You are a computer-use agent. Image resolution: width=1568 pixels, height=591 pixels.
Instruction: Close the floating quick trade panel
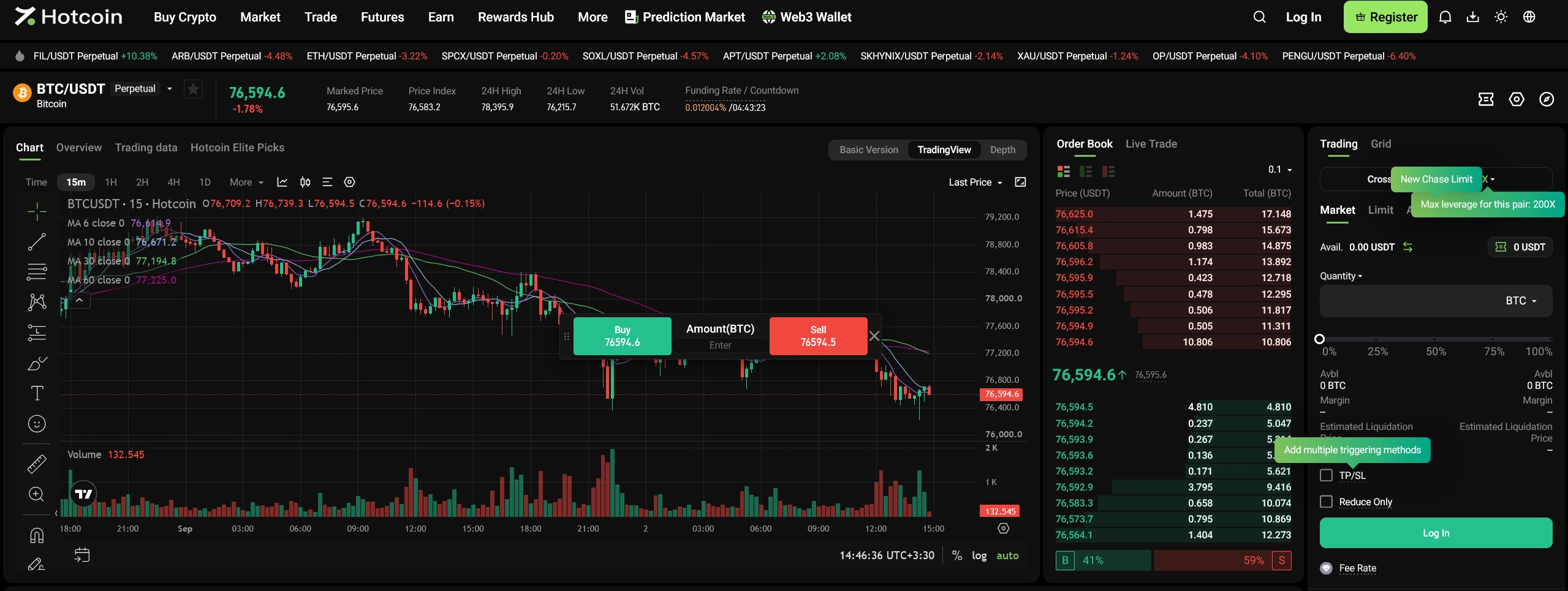coord(874,336)
